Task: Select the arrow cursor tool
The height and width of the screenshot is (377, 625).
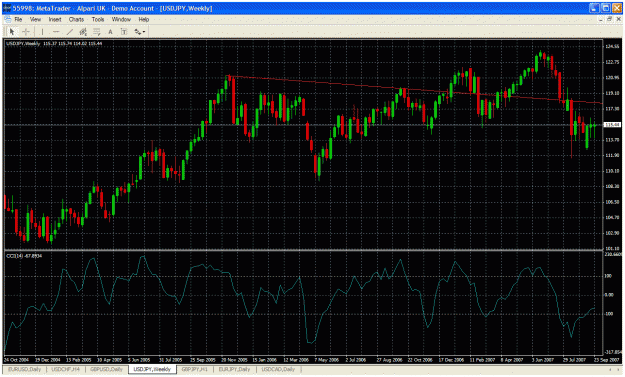Action: click(12, 32)
